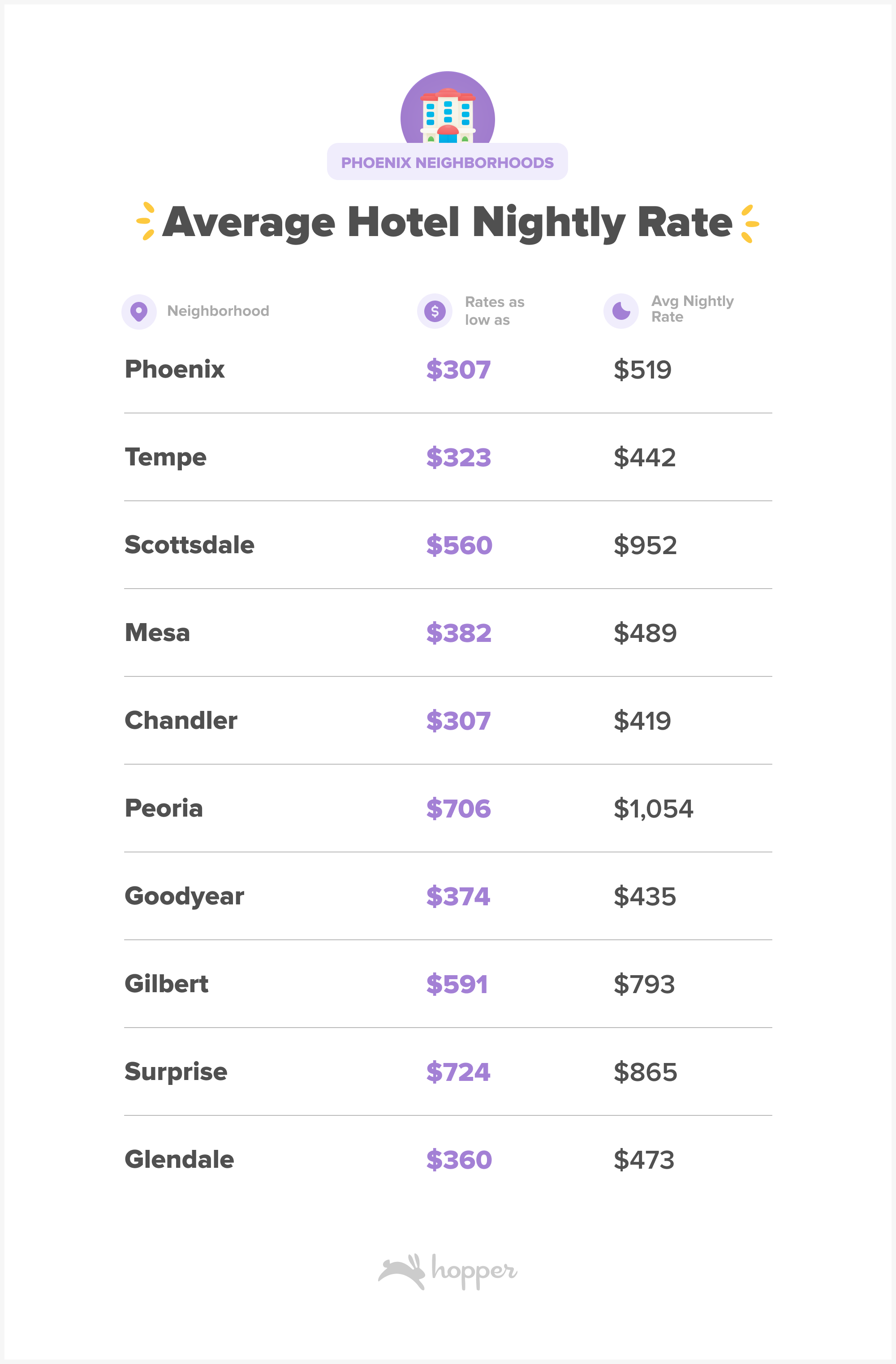Click Mesa's $382 low rate
The width and height of the screenshot is (896, 1364).
(x=459, y=633)
